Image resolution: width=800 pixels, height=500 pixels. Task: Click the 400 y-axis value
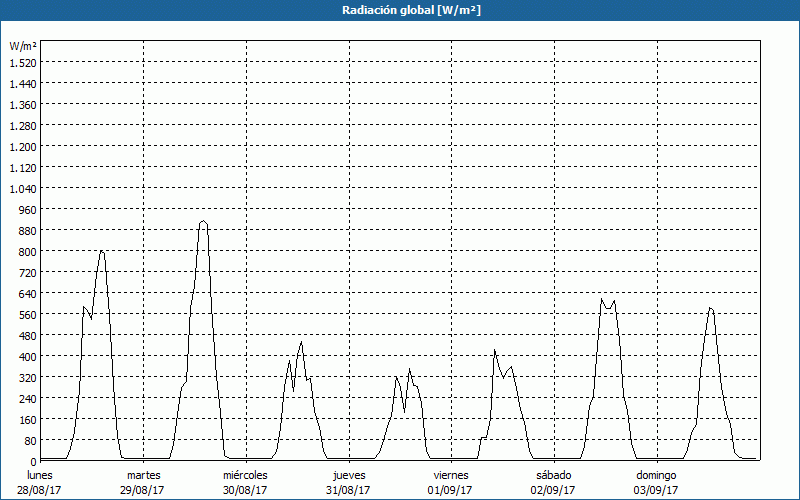(28, 357)
